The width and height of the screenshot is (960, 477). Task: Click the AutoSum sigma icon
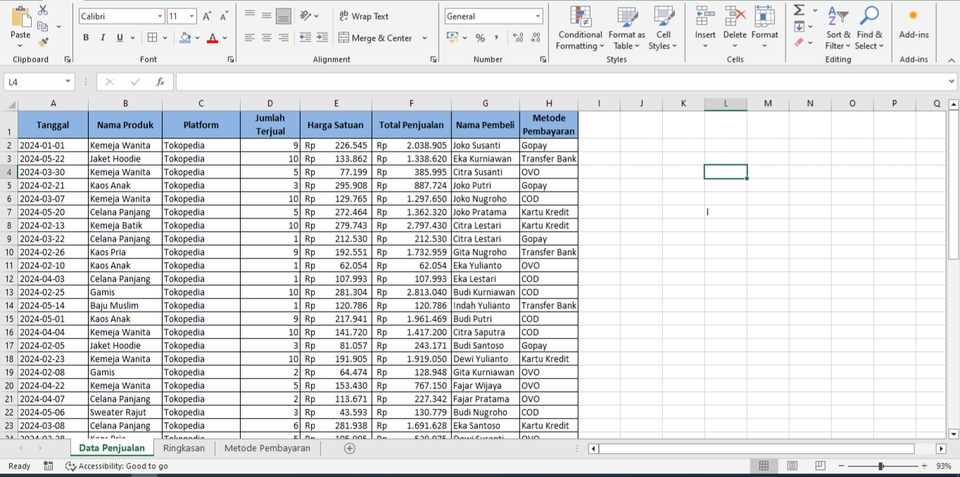pos(799,10)
